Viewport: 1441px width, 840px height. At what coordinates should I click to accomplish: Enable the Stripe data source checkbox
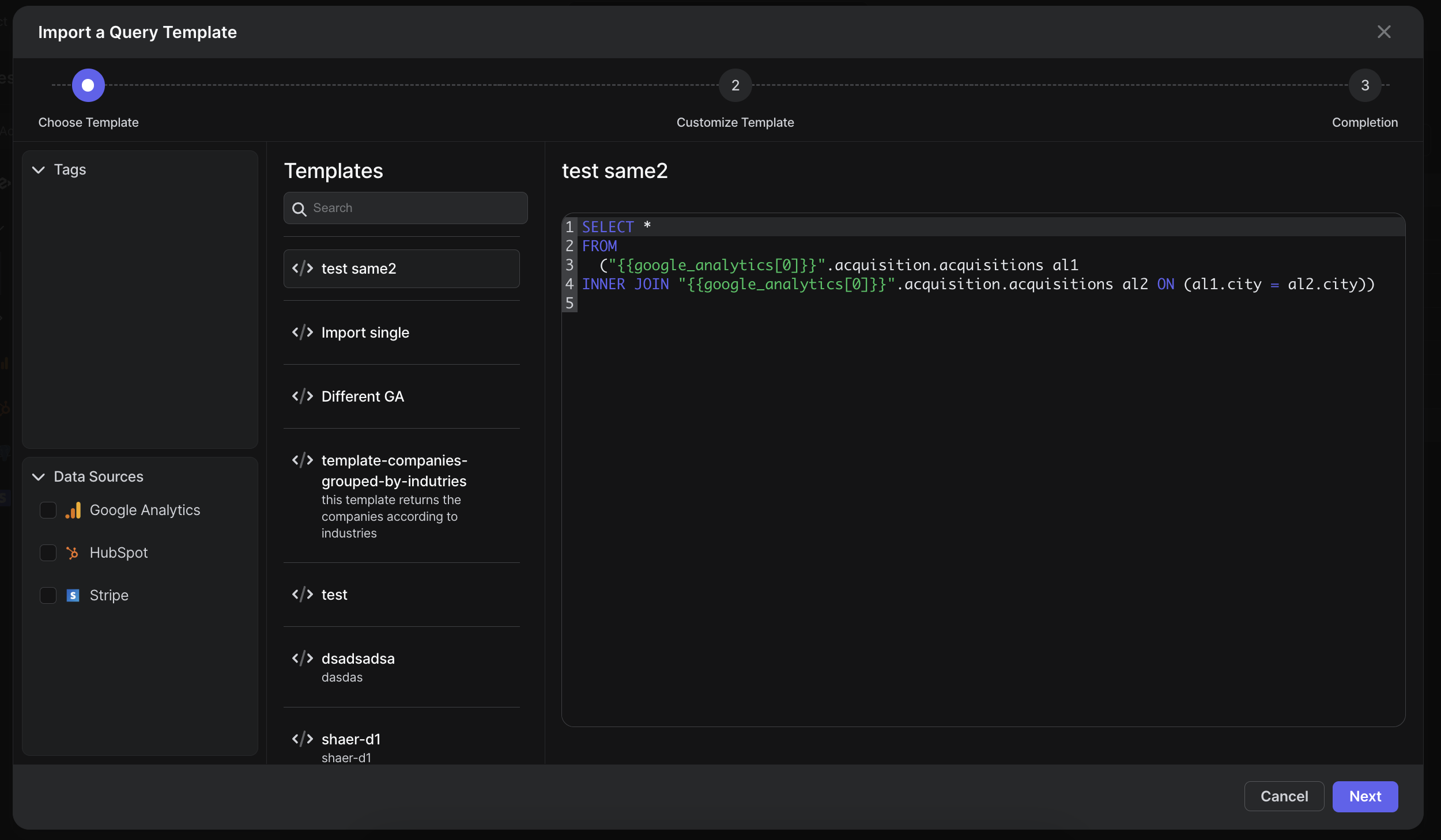48,596
